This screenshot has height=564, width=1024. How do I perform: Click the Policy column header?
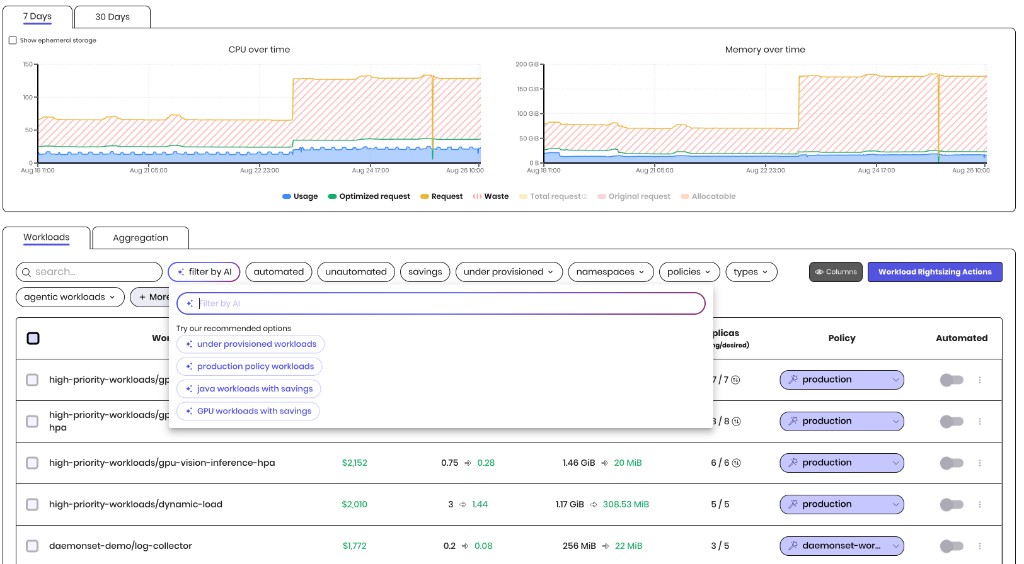[x=842, y=338]
